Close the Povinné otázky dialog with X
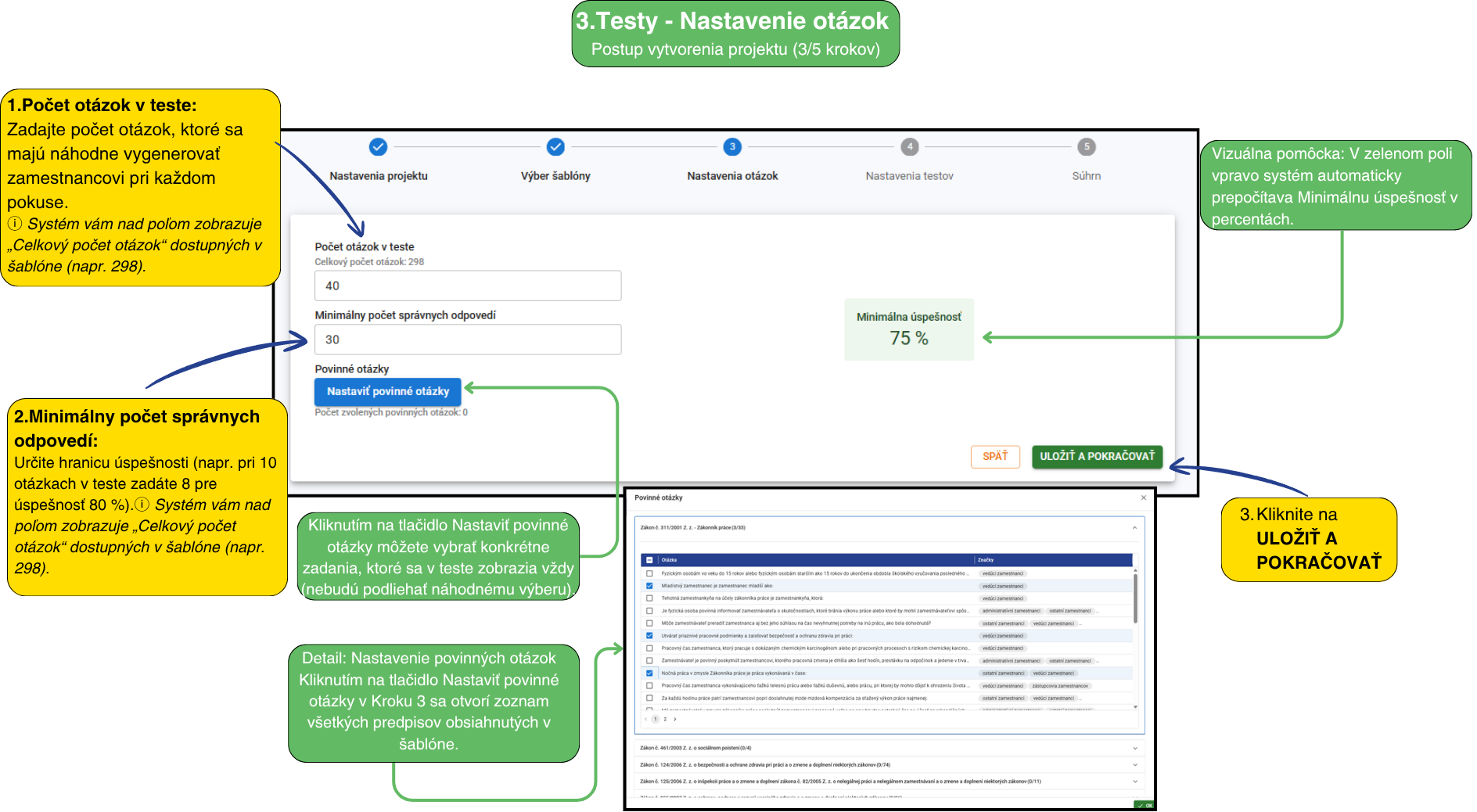Image resolution: width=1477 pixels, height=812 pixels. (x=1143, y=498)
